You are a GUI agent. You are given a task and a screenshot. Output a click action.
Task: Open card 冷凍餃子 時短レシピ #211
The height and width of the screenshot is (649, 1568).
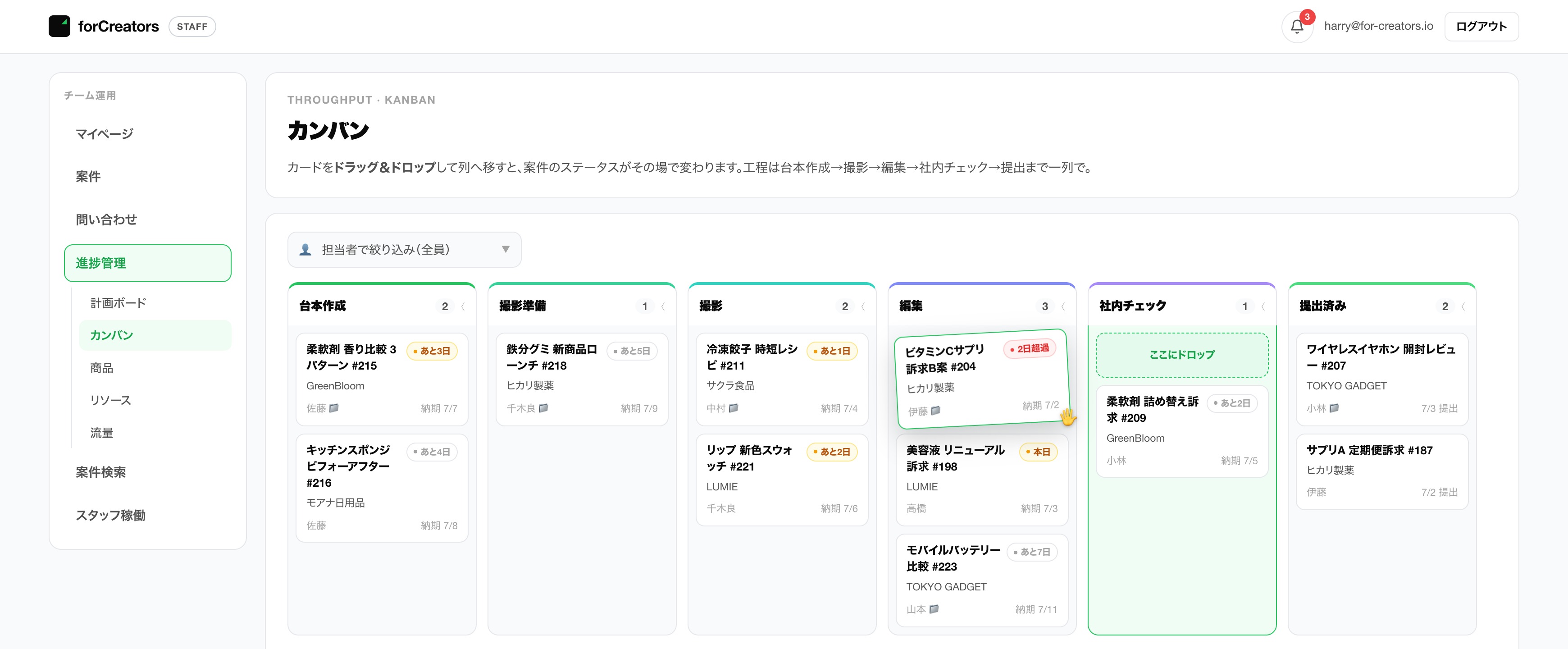click(782, 379)
